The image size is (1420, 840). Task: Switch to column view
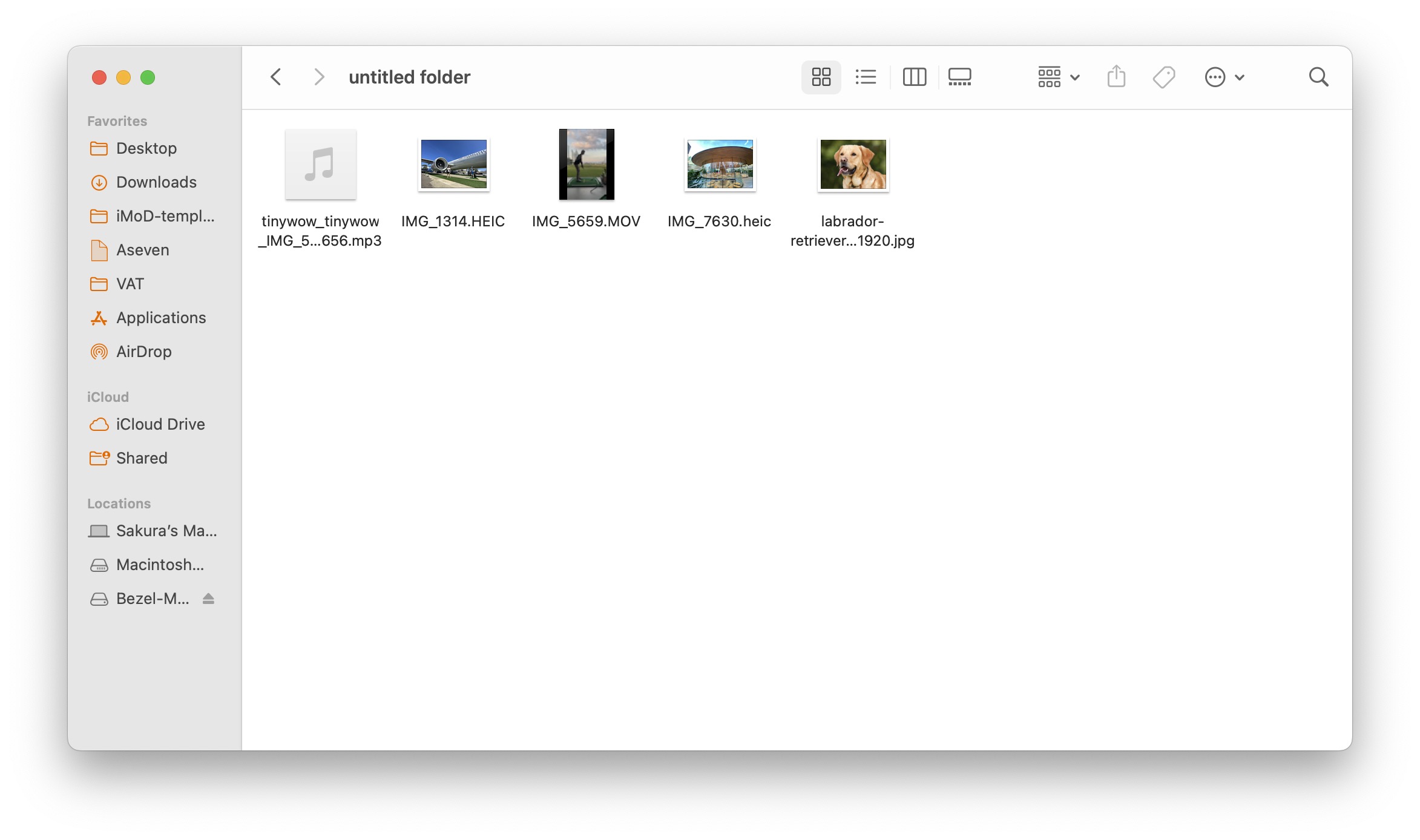tap(914, 77)
